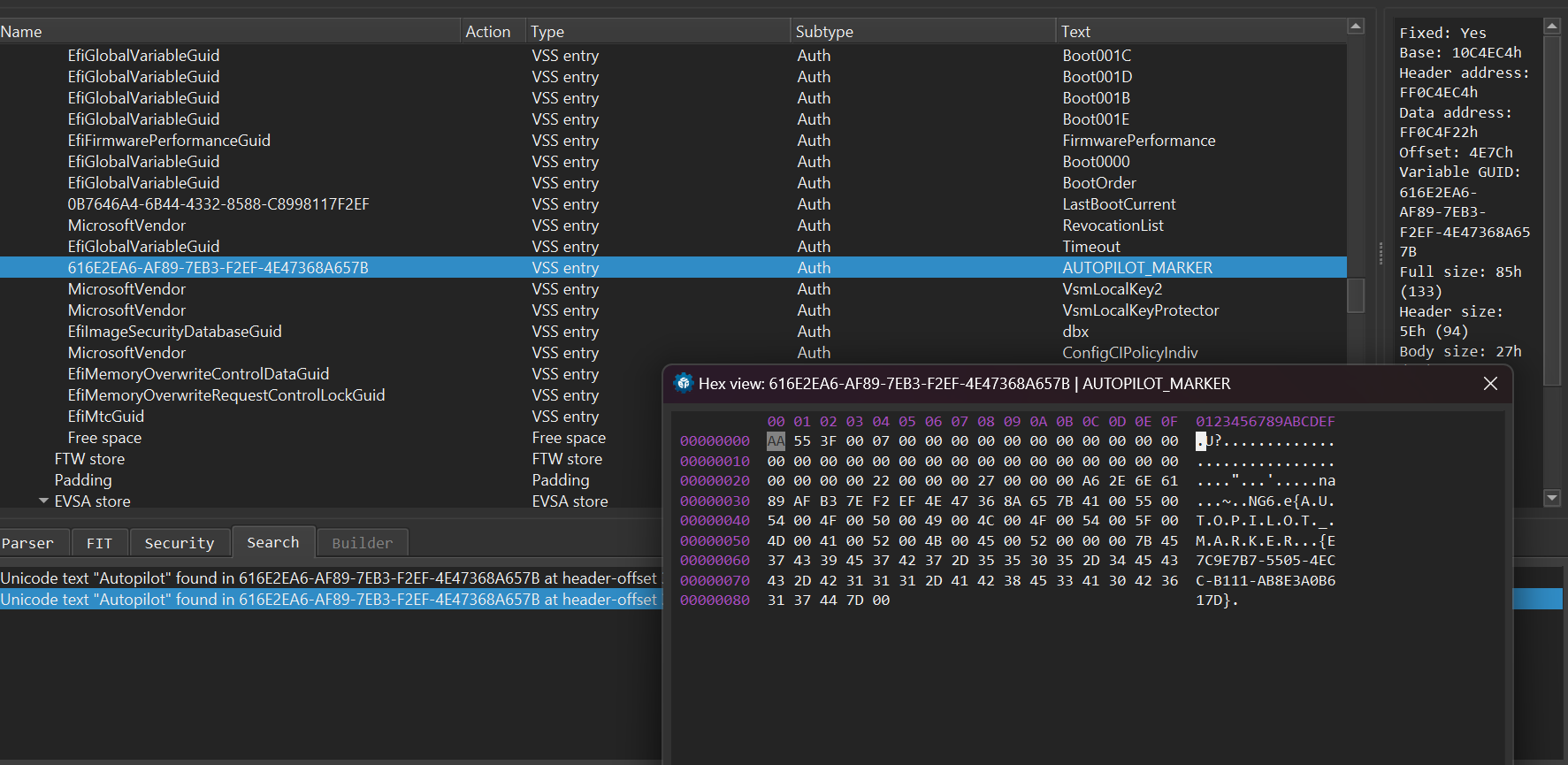Click the Timeout text cell
The height and width of the screenshot is (765, 1568).
tap(1091, 246)
